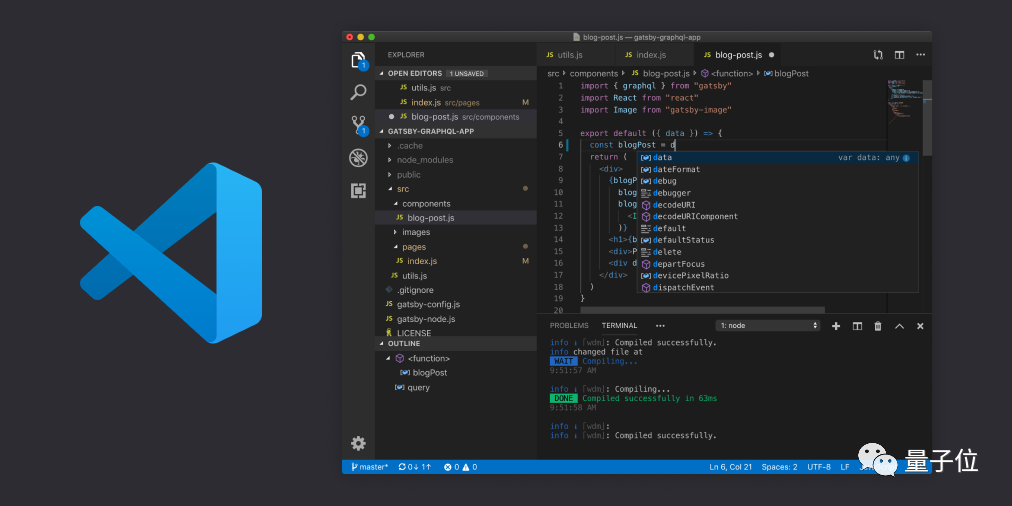Screen dimensions: 1012x506
Task: Collapse <function> in the Outline panel
Action: click(x=389, y=358)
